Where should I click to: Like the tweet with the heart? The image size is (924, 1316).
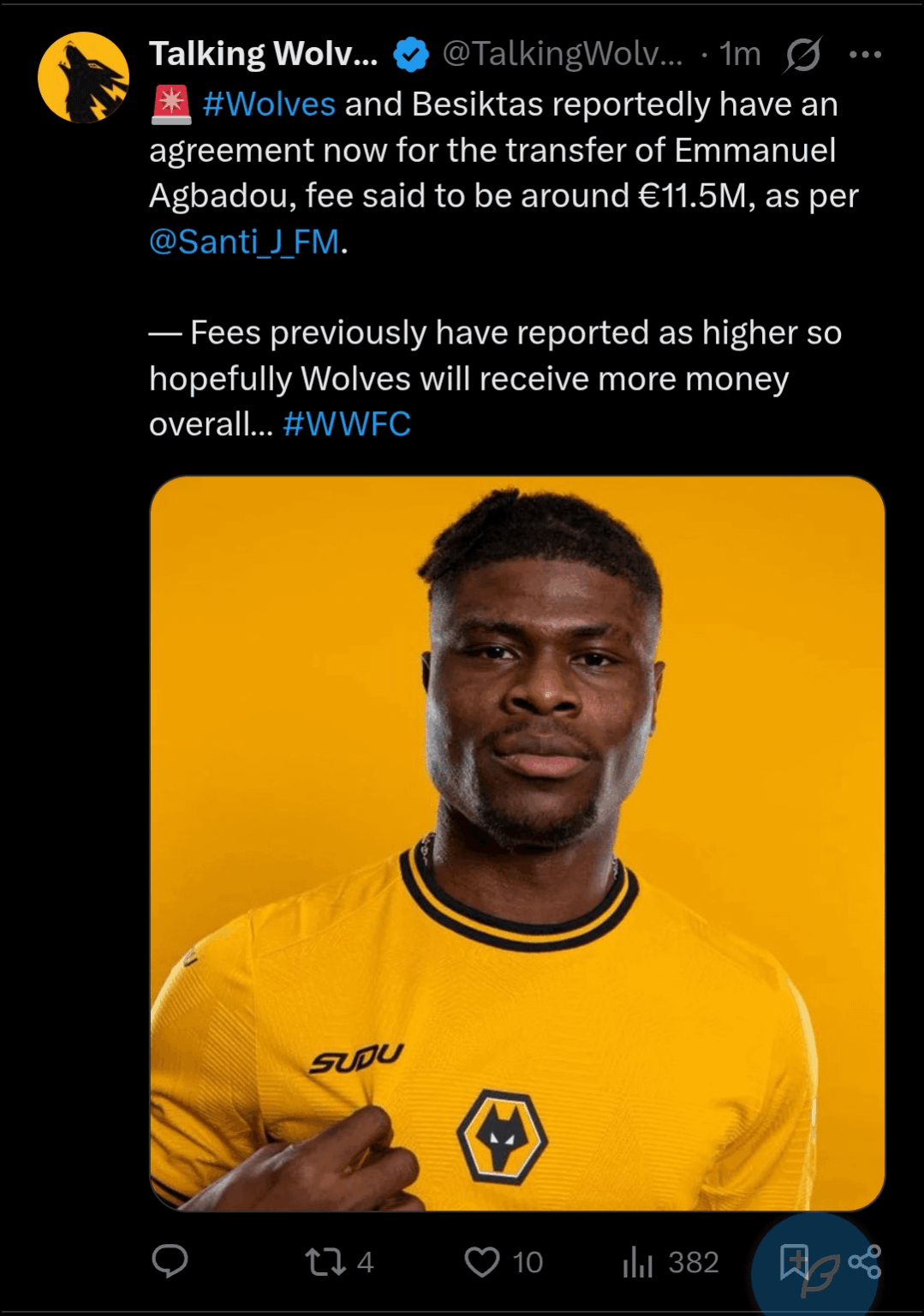tap(486, 1261)
